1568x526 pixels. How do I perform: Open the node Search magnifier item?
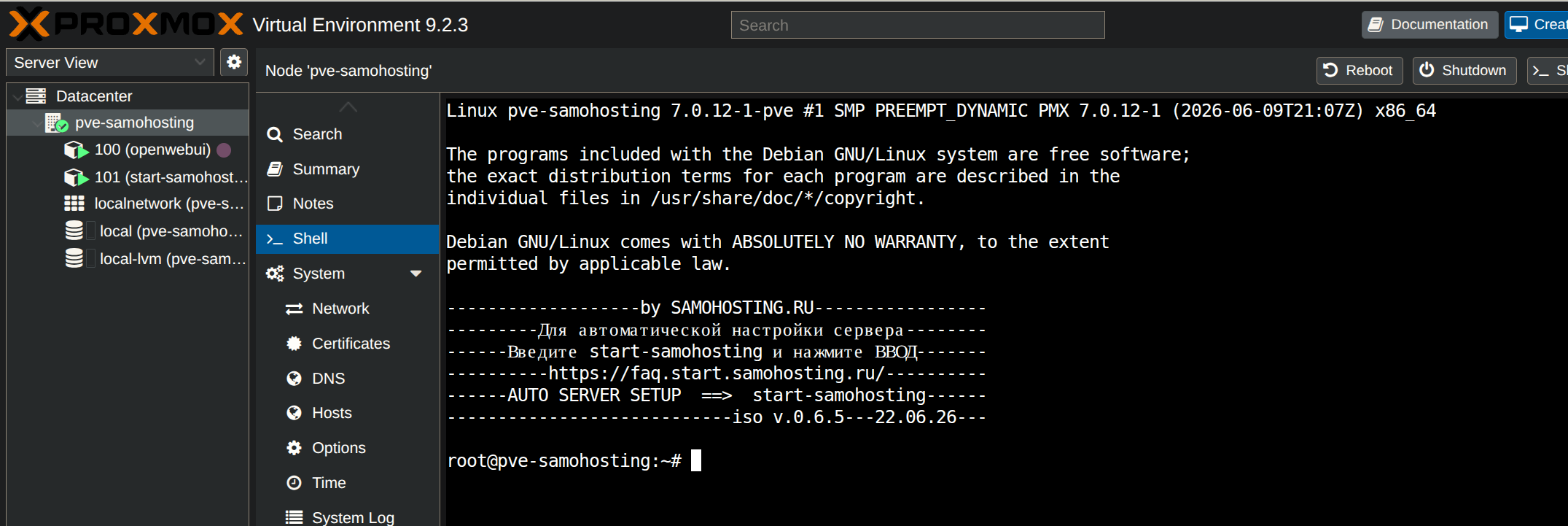point(347,134)
